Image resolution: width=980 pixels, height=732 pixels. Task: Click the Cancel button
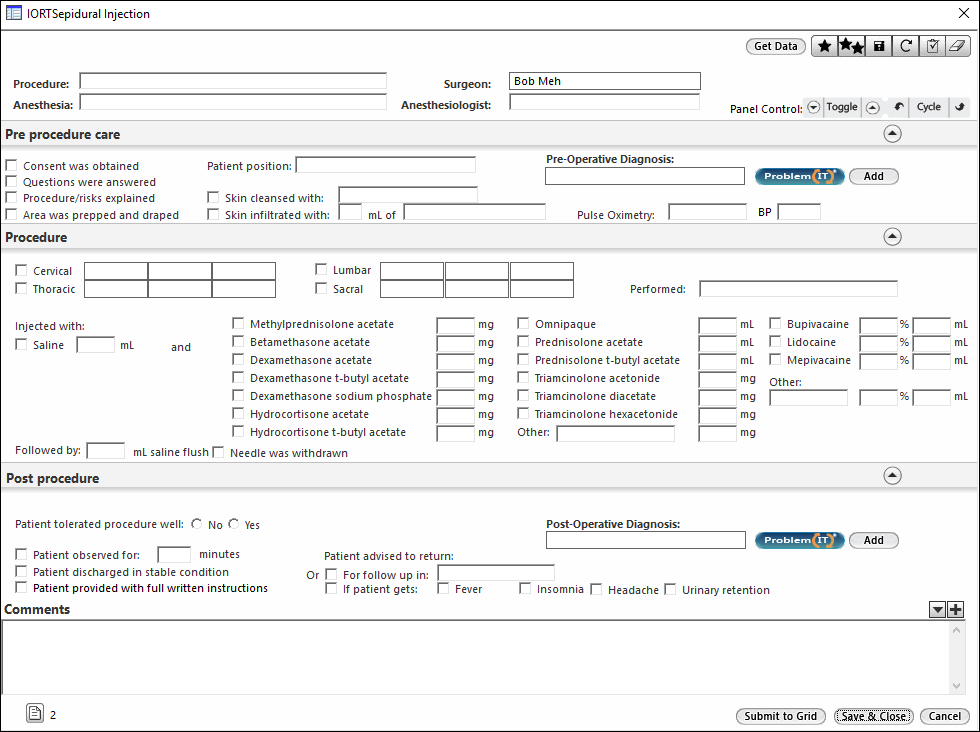[945, 716]
